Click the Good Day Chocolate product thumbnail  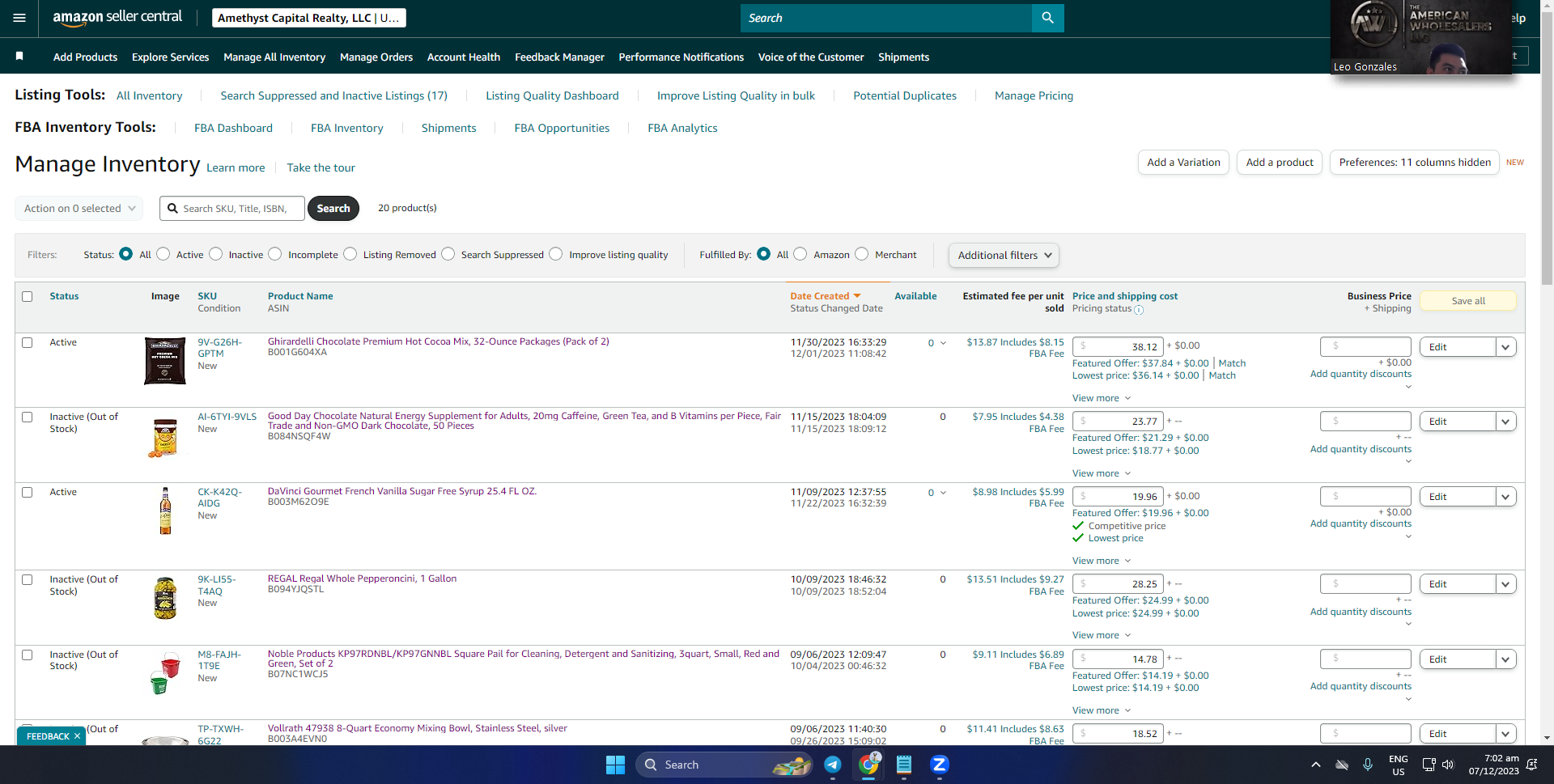tap(165, 438)
